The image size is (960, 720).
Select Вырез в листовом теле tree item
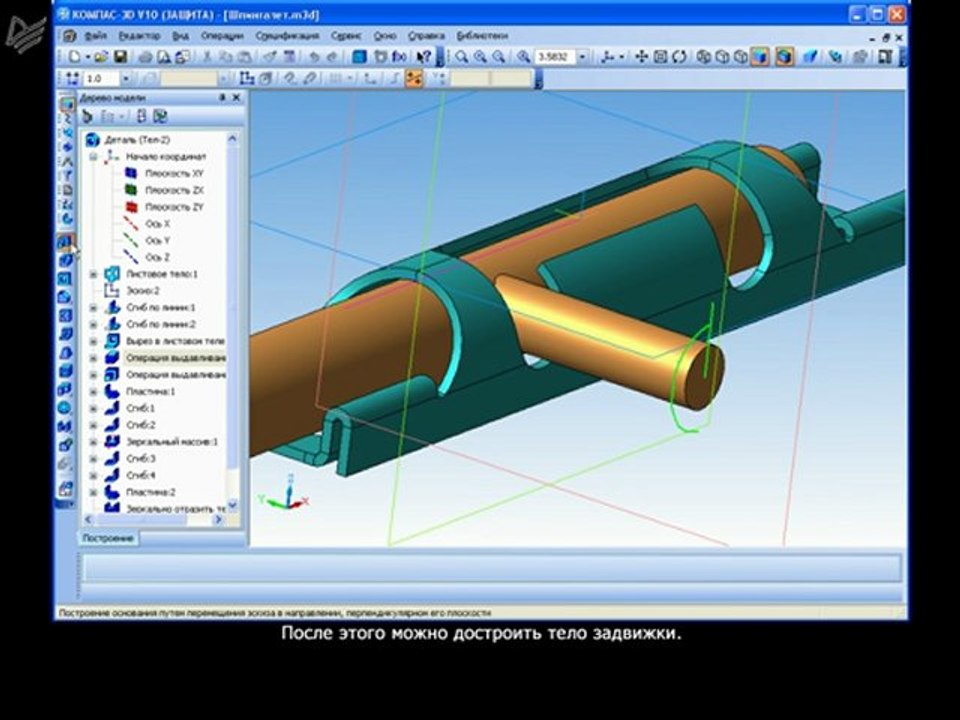175,341
